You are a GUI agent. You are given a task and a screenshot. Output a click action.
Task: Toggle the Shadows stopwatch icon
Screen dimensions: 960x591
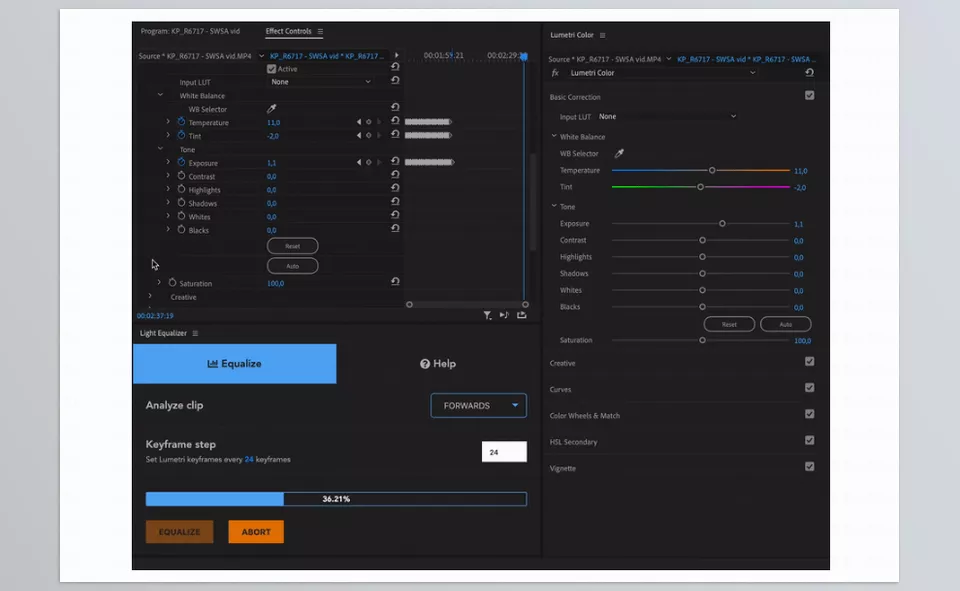tap(181, 203)
